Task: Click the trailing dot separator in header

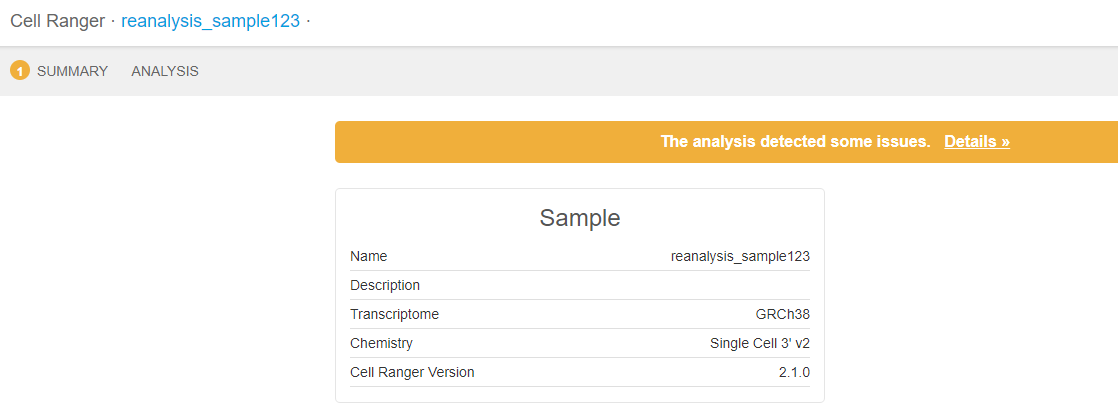Action: 308,21
